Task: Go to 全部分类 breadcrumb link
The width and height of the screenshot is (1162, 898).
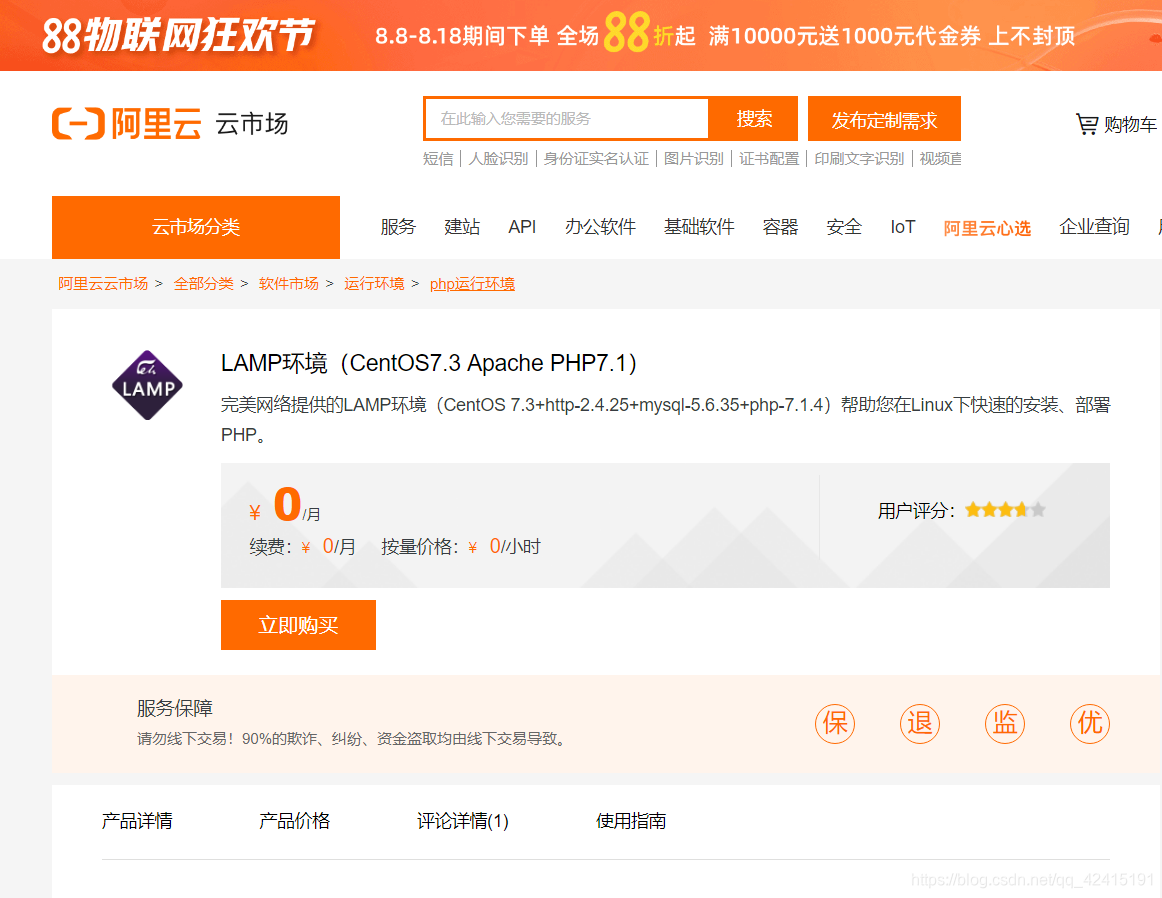Action: [x=204, y=284]
